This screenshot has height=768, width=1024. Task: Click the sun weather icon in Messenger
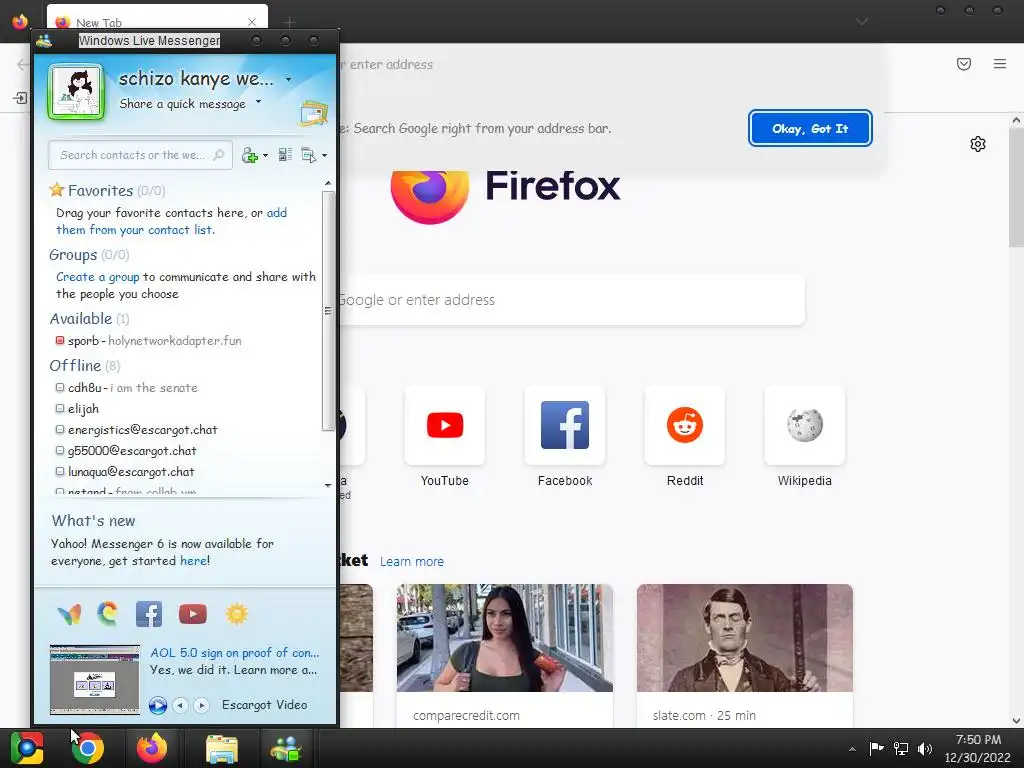[236, 614]
